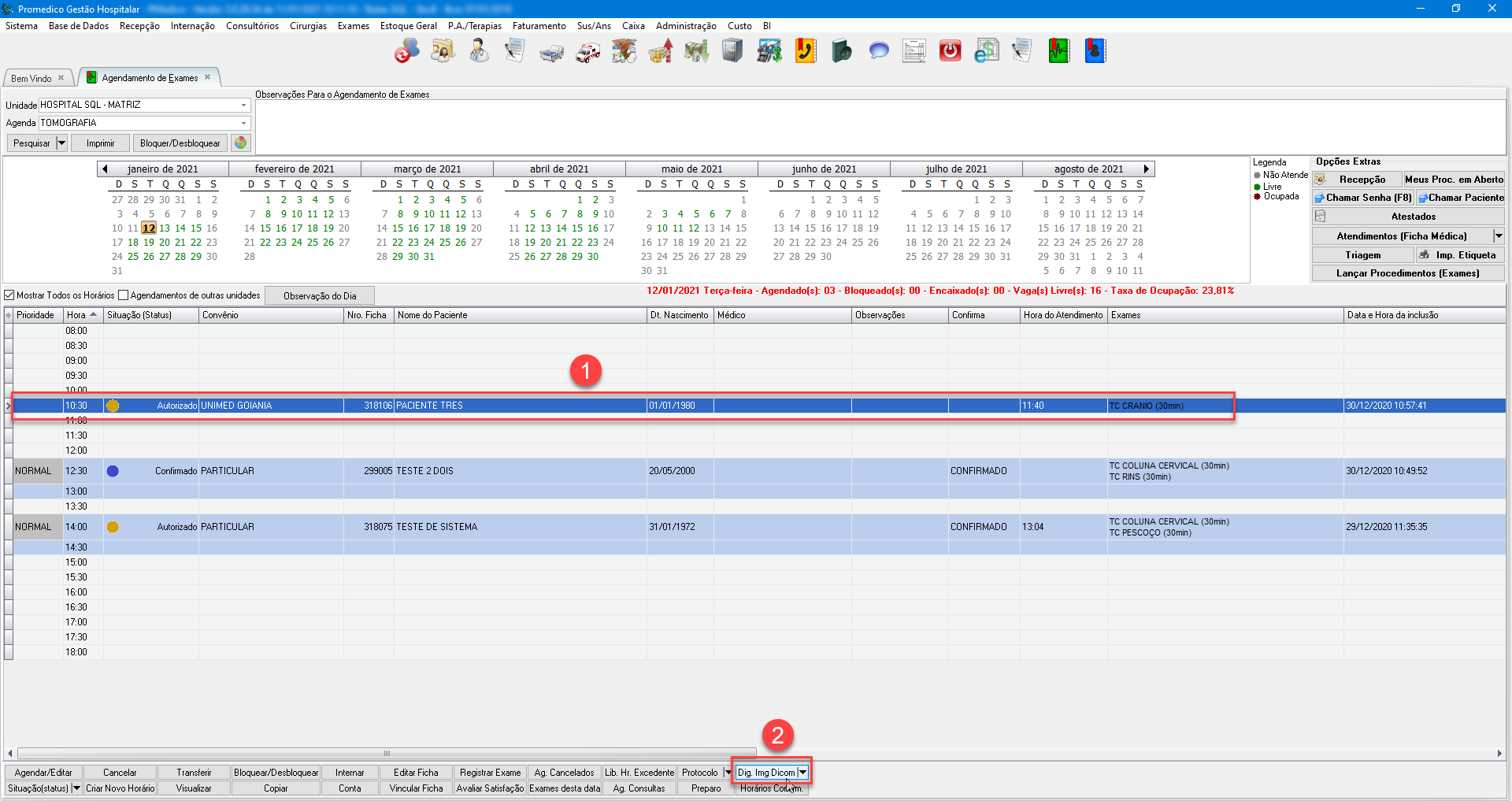The image size is (1512, 801).
Task: Go to next months with calendar right arrow
Action: point(1146,169)
